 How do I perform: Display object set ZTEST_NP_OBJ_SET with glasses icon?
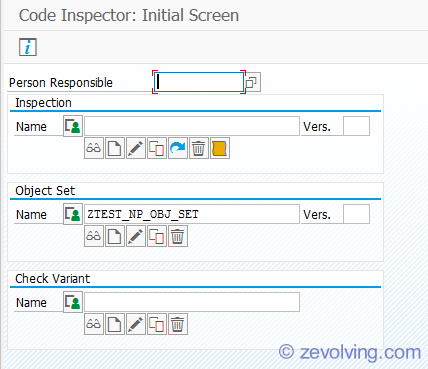pos(94,236)
